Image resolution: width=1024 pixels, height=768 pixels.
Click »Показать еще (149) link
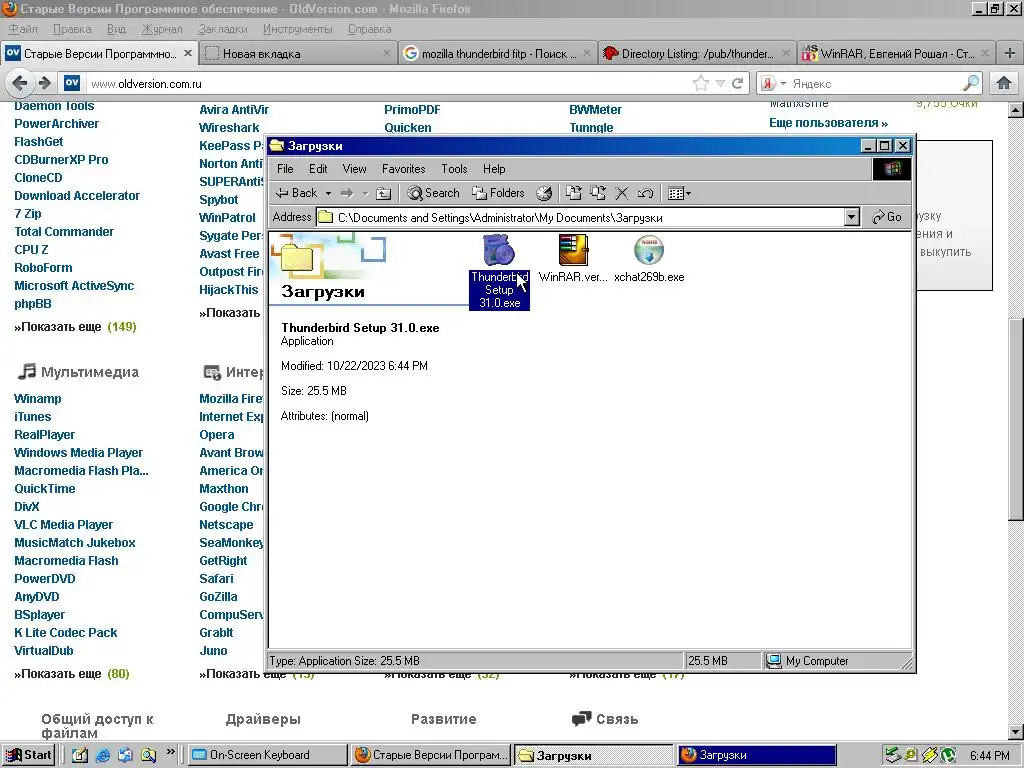[75, 327]
